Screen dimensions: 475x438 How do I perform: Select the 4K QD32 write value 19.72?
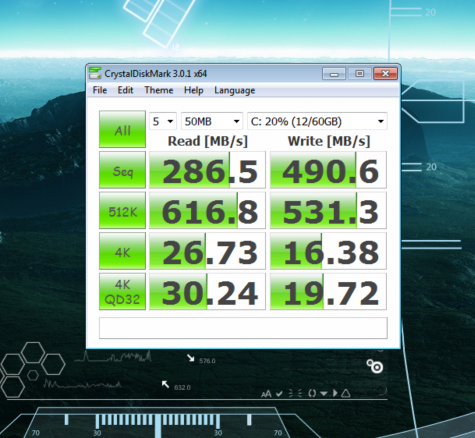[328, 292]
